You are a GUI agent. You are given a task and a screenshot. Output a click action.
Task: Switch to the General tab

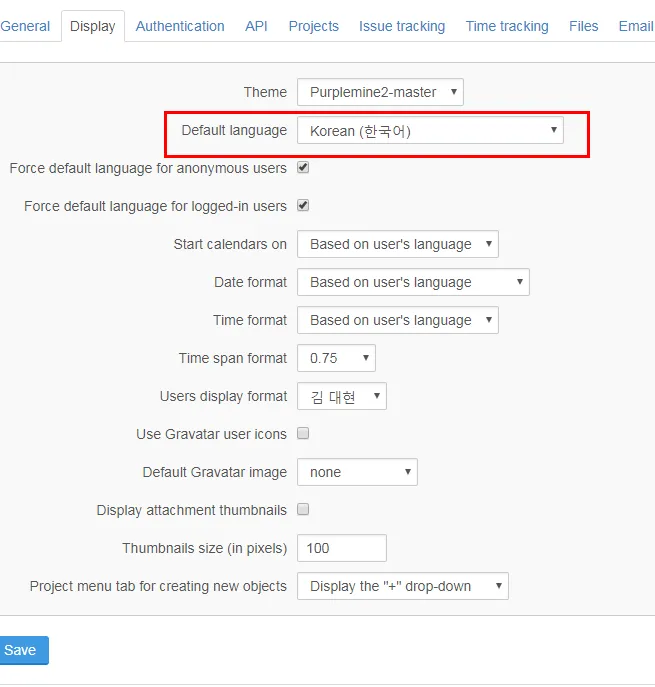coord(25,26)
